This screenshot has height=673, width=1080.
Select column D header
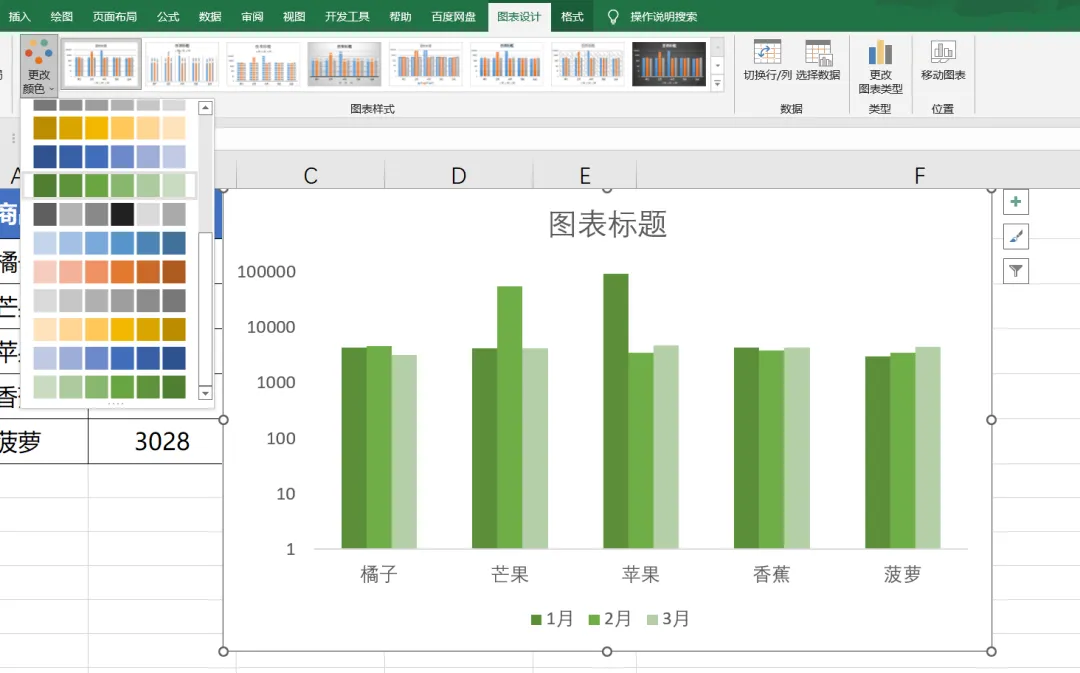pos(459,176)
